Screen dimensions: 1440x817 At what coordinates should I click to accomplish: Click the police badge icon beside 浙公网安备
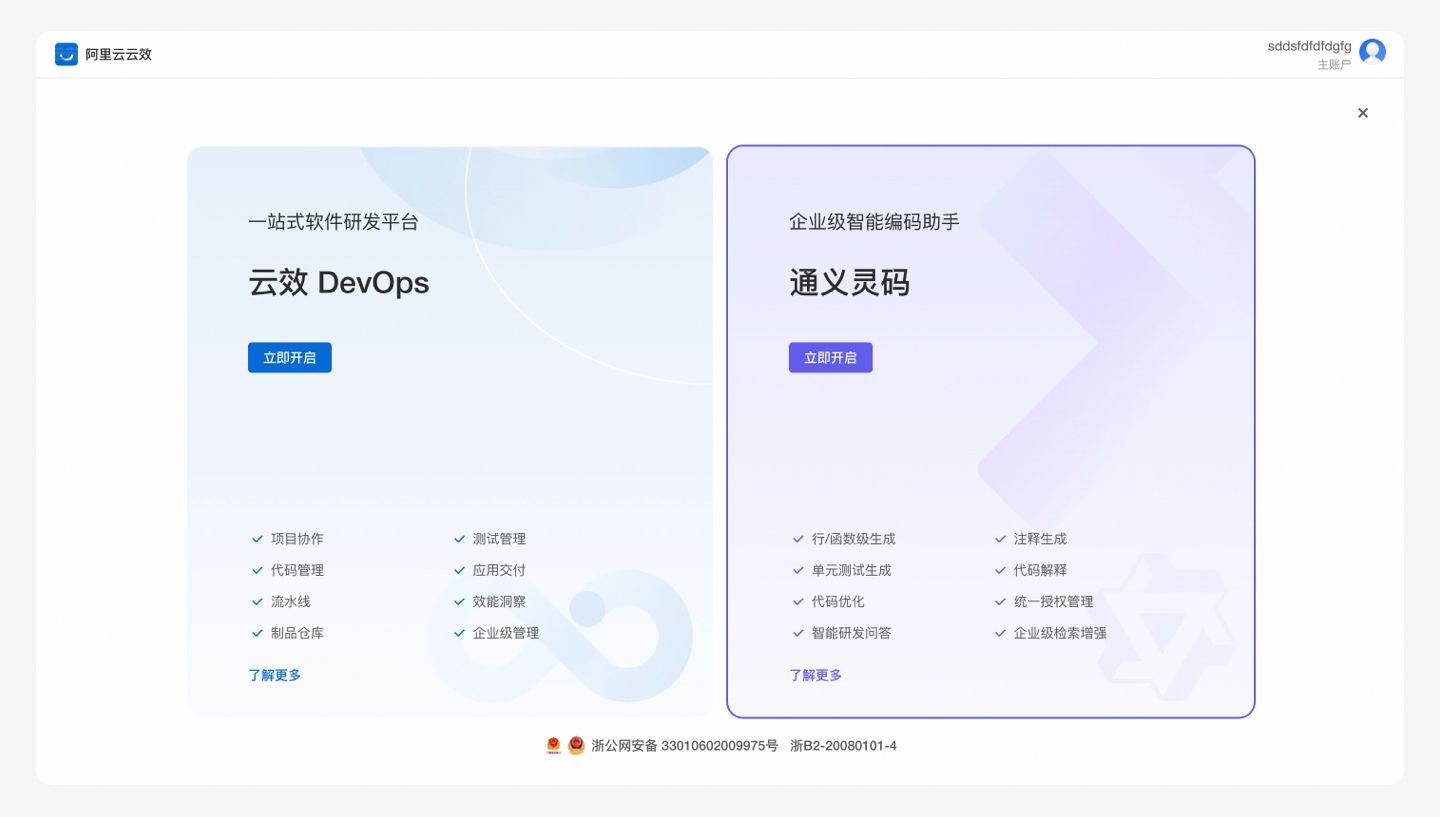576,746
